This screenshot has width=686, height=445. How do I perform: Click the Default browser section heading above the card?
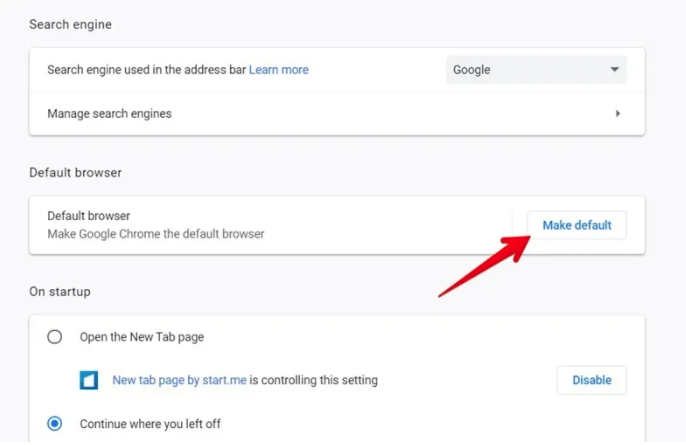pyautogui.click(x=76, y=172)
